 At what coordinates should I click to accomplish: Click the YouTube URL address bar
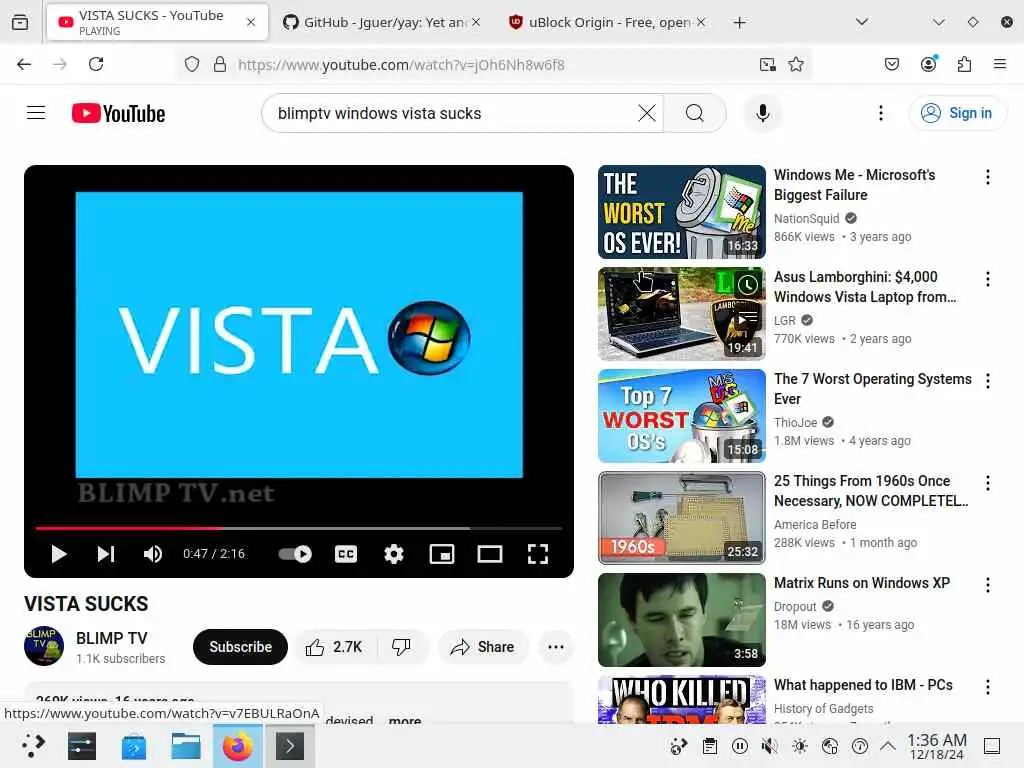(x=493, y=64)
